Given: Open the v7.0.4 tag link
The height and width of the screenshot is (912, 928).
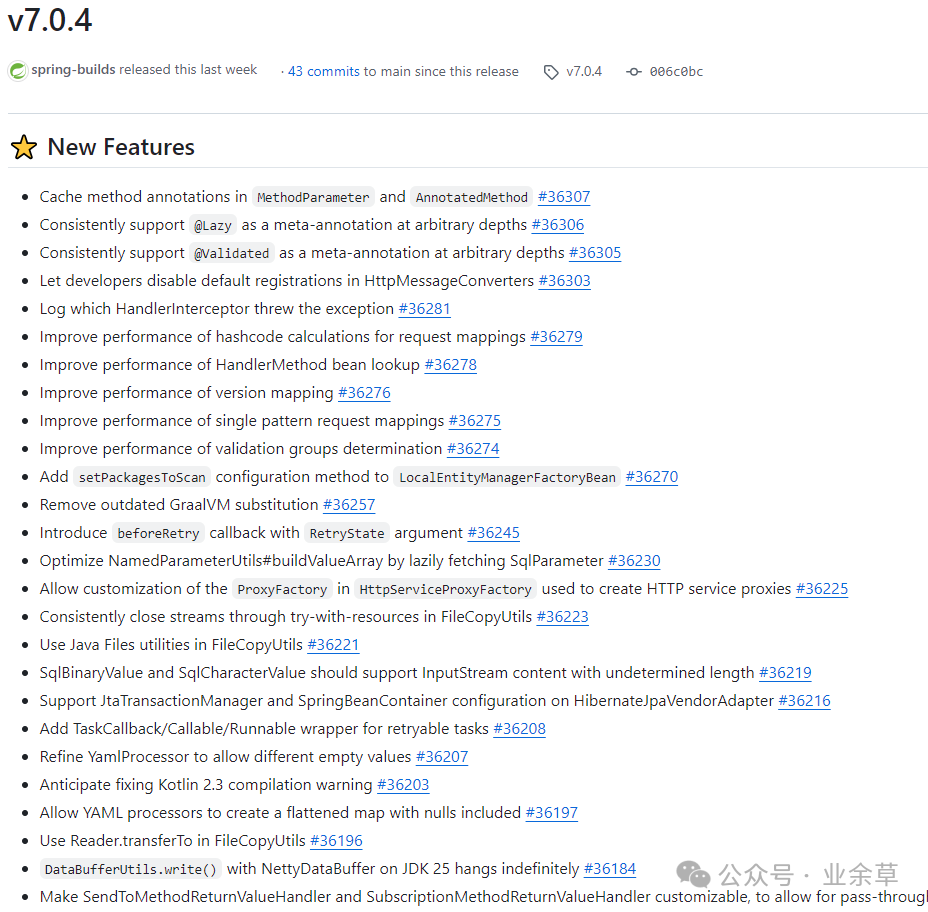Looking at the screenshot, I should pos(584,71).
